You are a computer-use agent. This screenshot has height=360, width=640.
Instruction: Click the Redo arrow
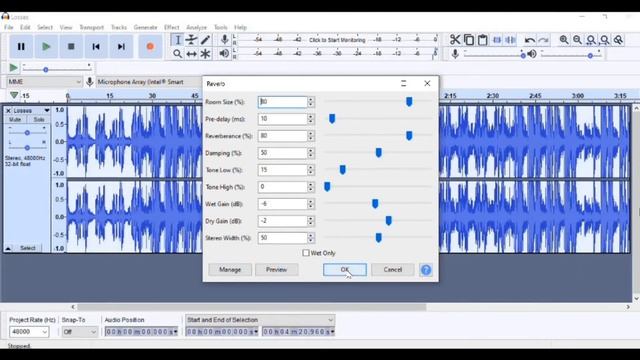[x=543, y=40]
